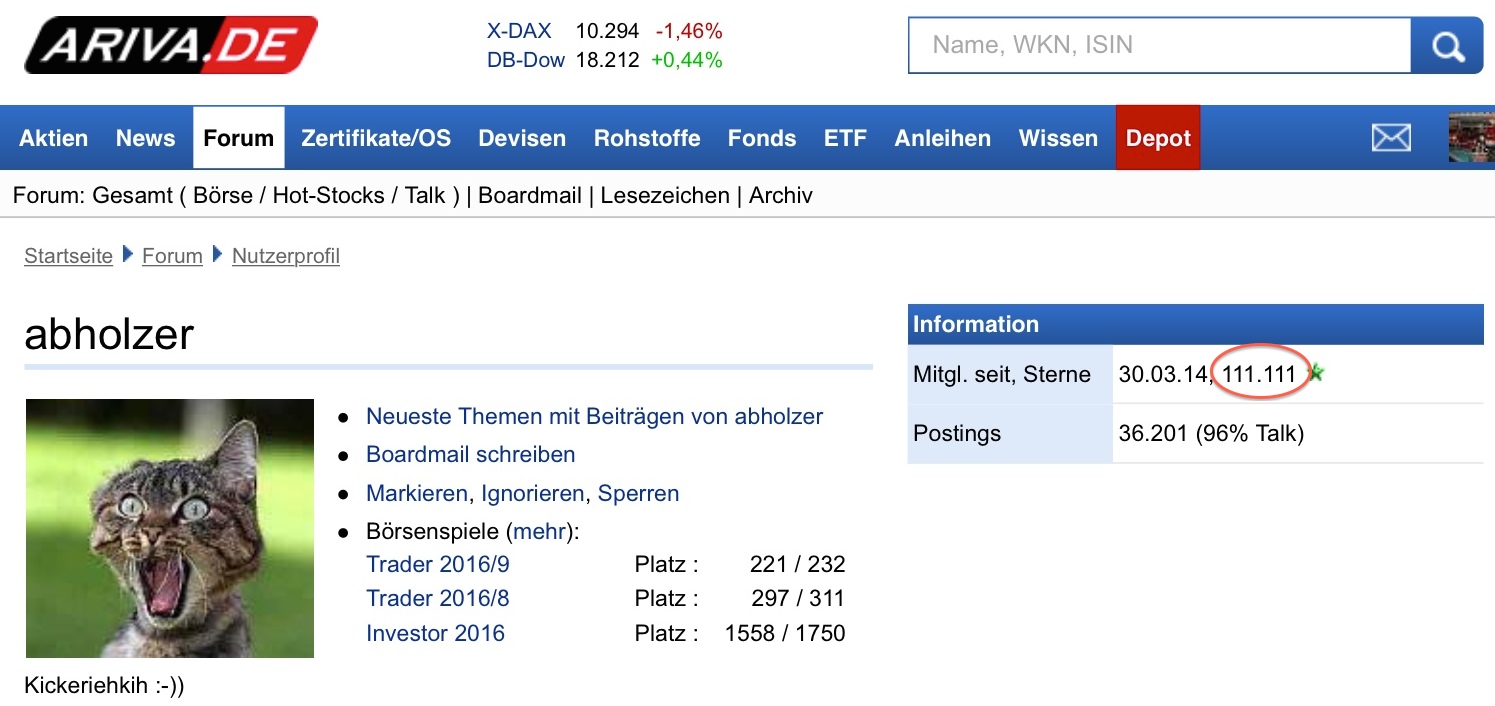Open the user avatar thumbnail in navbar
Viewport: 1495px width, 706px height.
1471,138
